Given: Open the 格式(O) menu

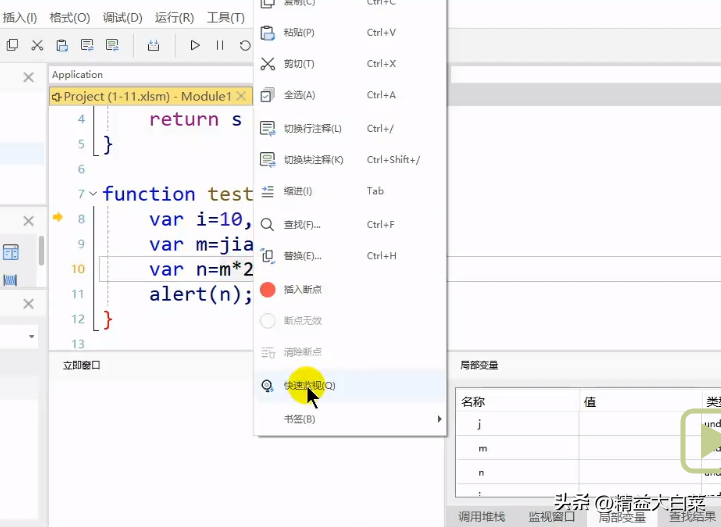Looking at the screenshot, I should coord(70,17).
